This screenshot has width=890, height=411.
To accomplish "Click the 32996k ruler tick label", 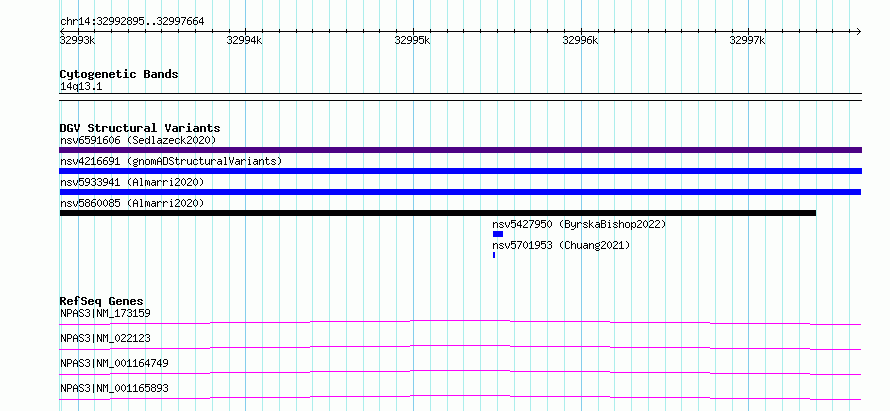I will click(580, 40).
